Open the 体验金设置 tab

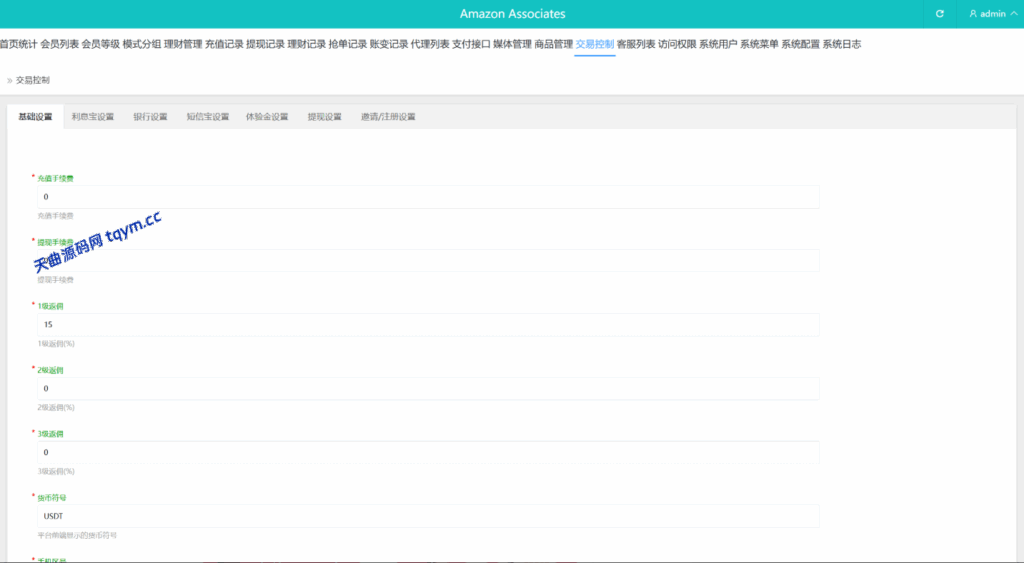tap(267, 116)
